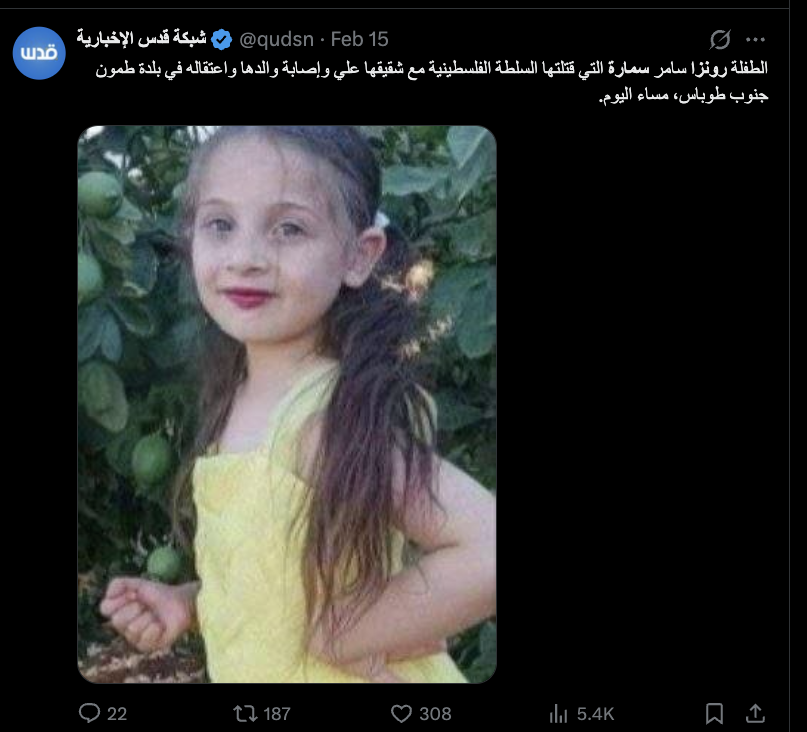The image size is (807, 732).
Task: Like the post with the heart icon
Action: click(401, 713)
